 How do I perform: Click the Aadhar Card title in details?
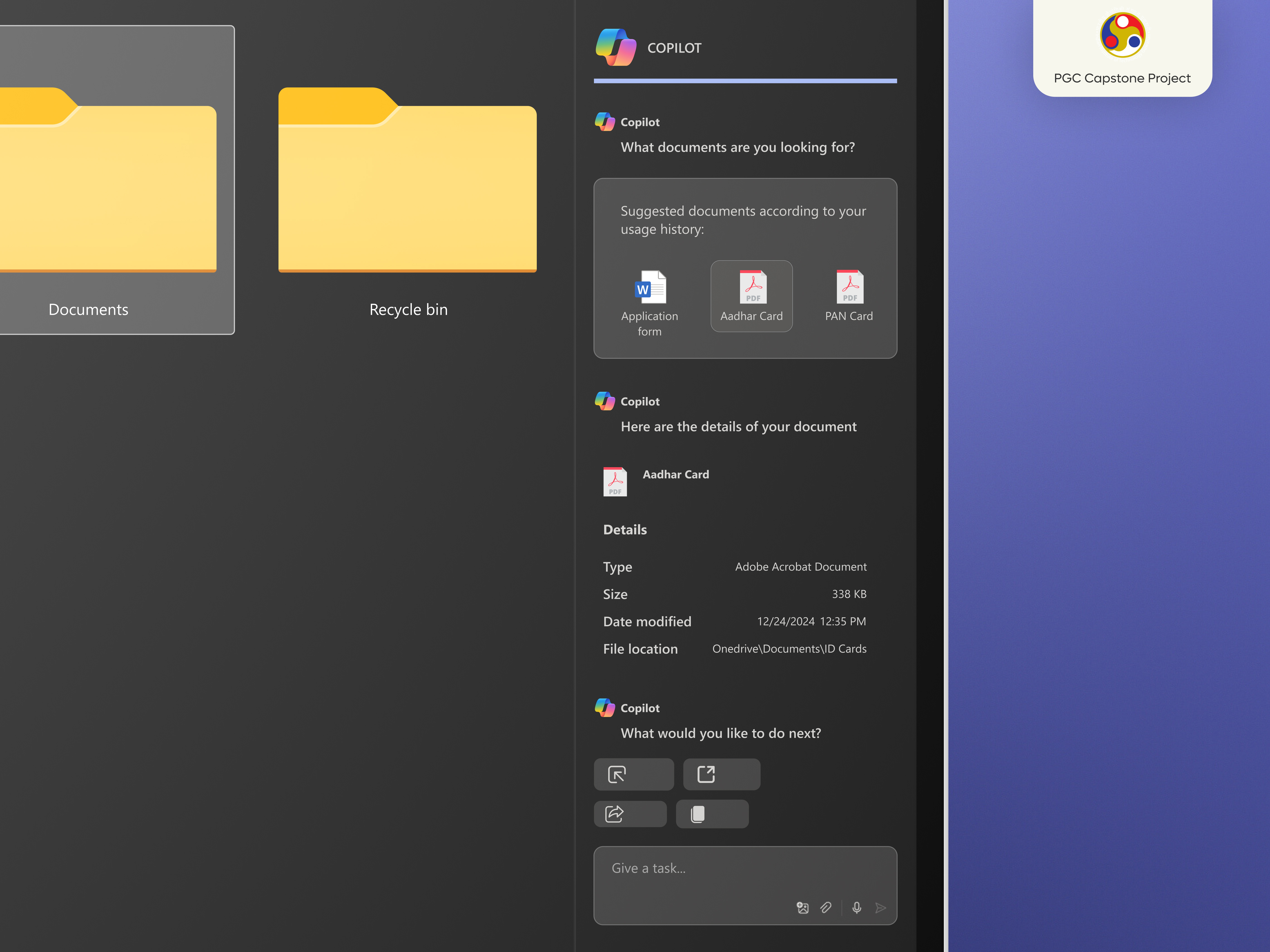pyautogui.click(x=676, y=475)
